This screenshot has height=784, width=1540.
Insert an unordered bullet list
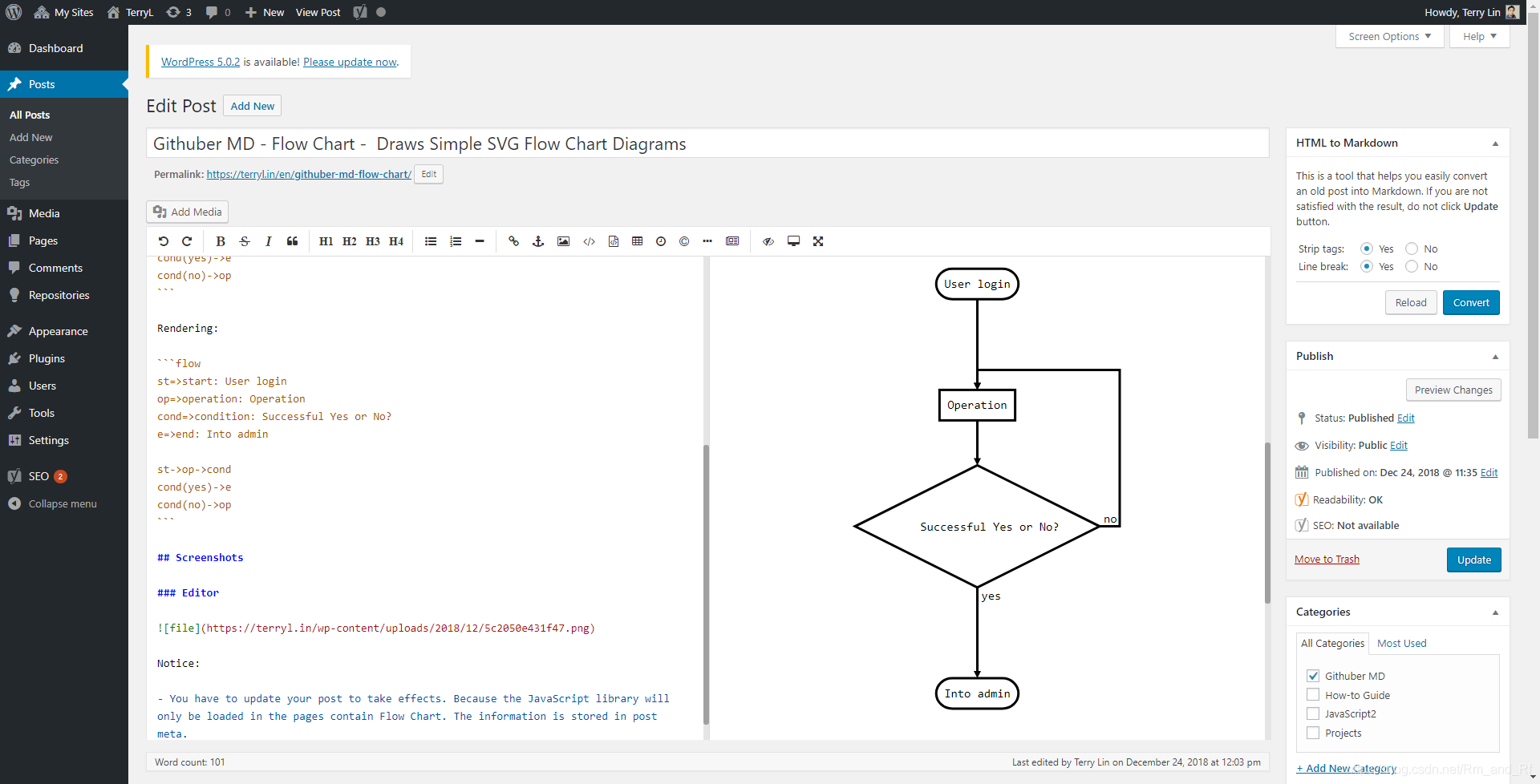pyautogui.click(x=431, y=241)
